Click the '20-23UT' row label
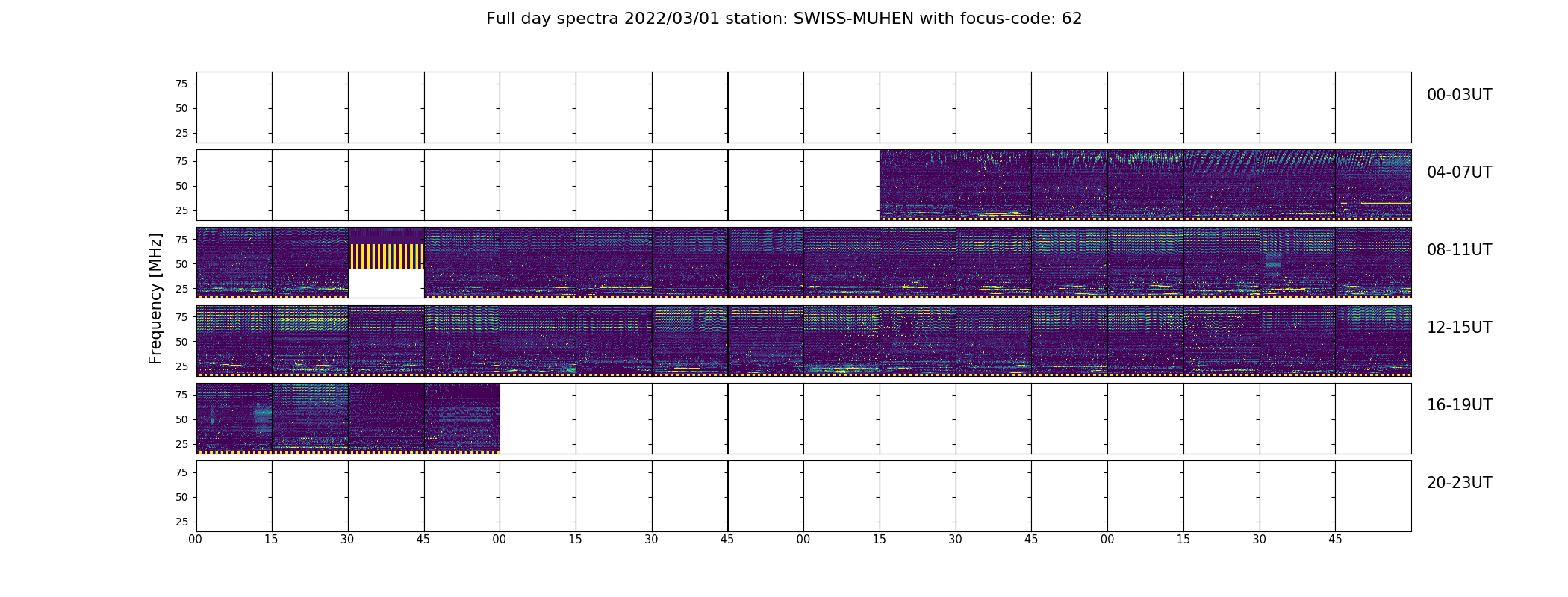This screenshot has height=597, width=1568. [1459, 483]
